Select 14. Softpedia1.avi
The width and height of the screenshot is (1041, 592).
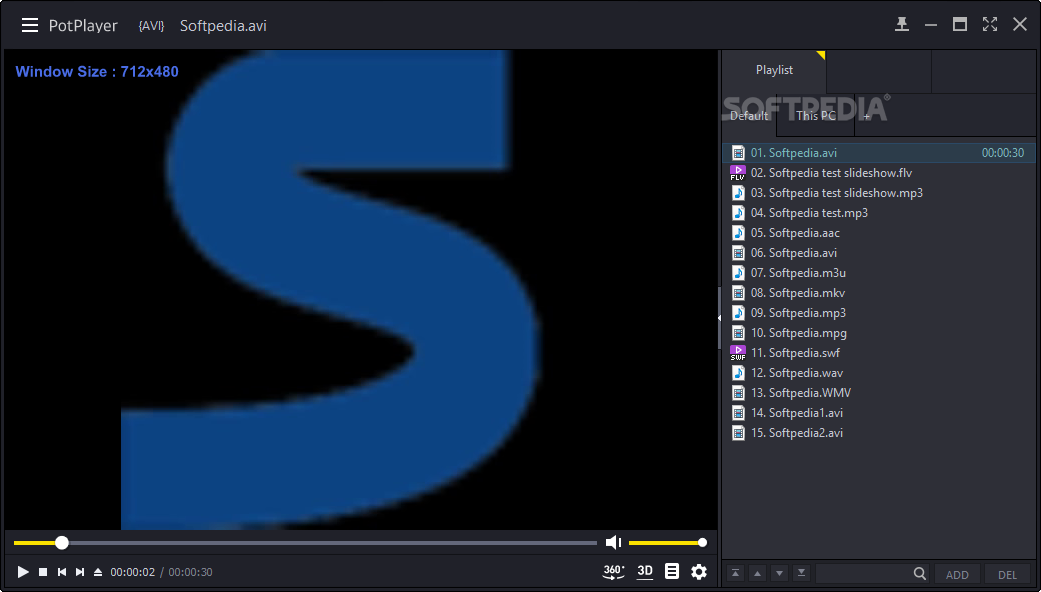click(878, 413)
